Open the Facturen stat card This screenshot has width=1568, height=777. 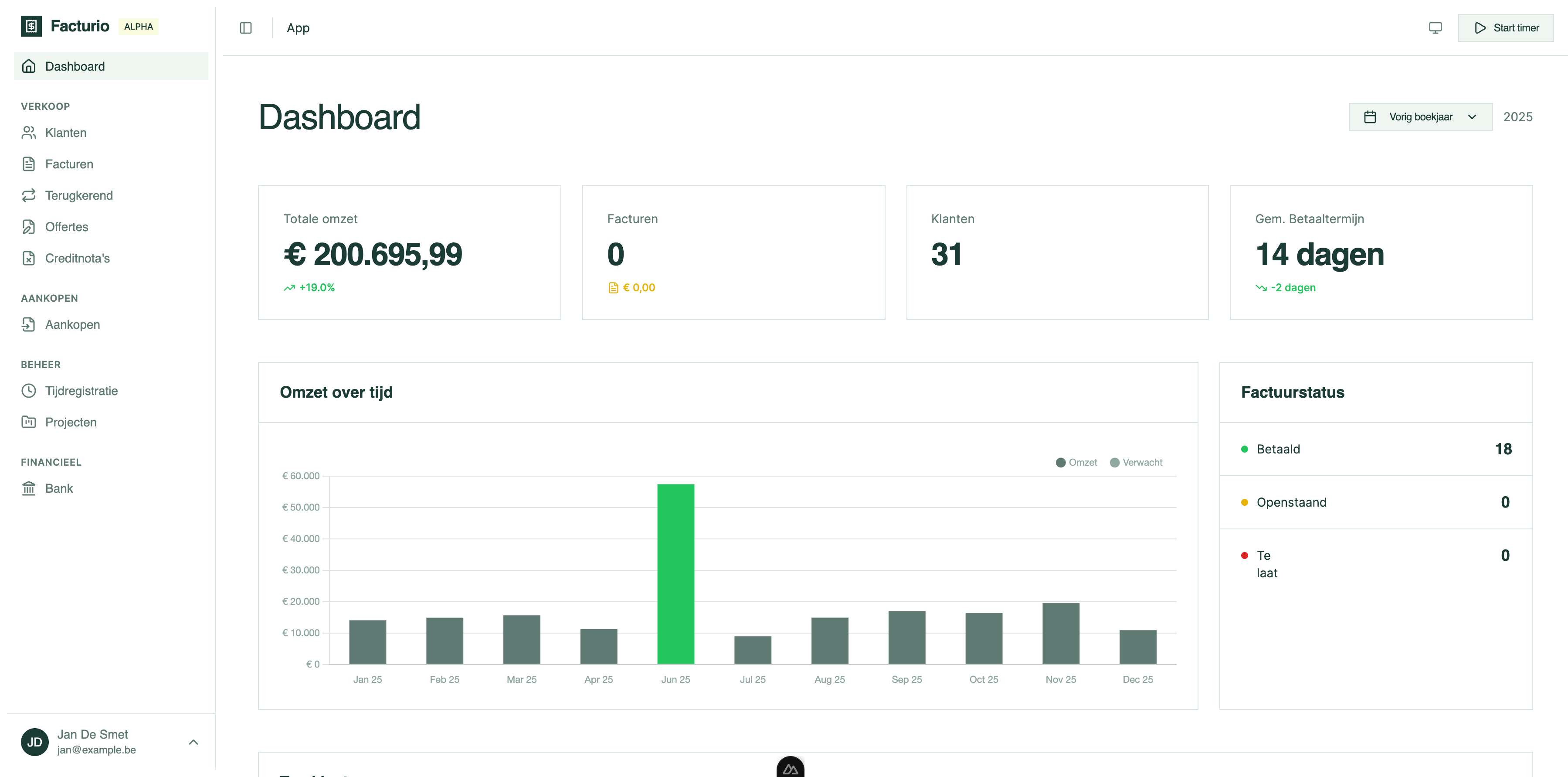click(733, 253)
